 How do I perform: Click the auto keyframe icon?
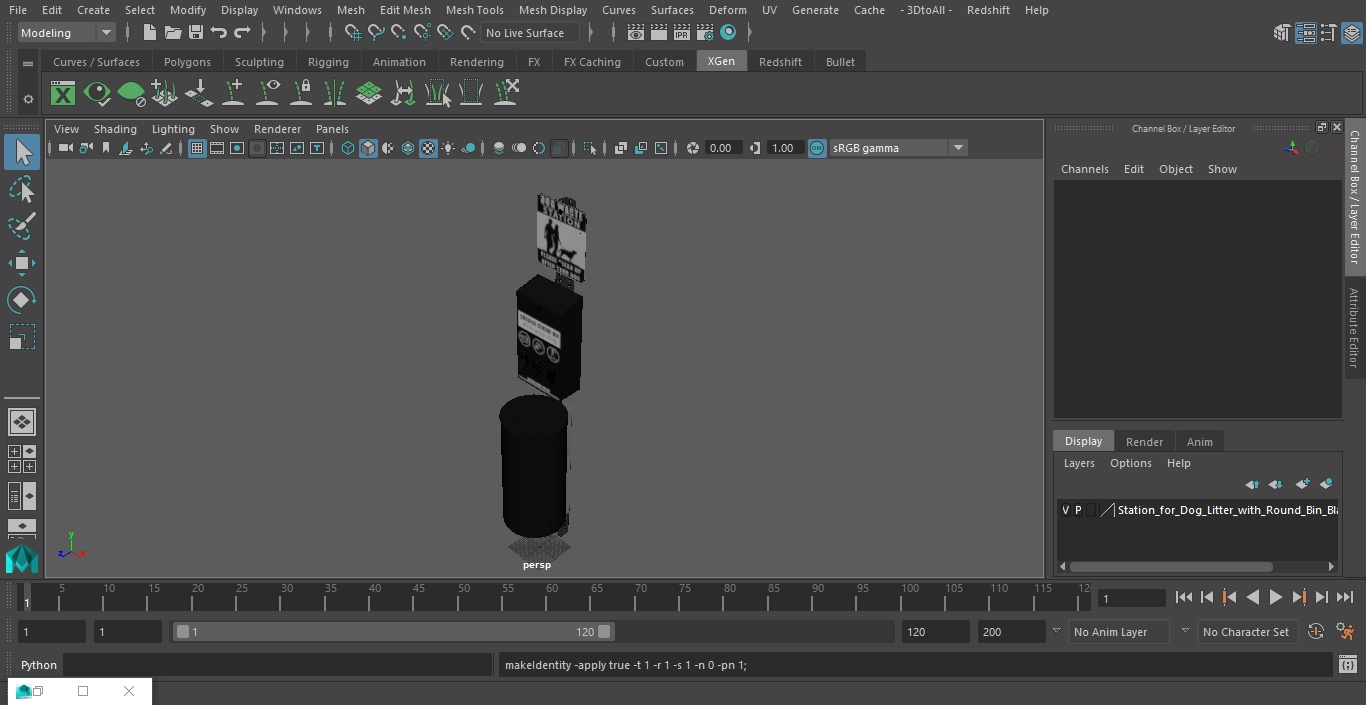1316,632
